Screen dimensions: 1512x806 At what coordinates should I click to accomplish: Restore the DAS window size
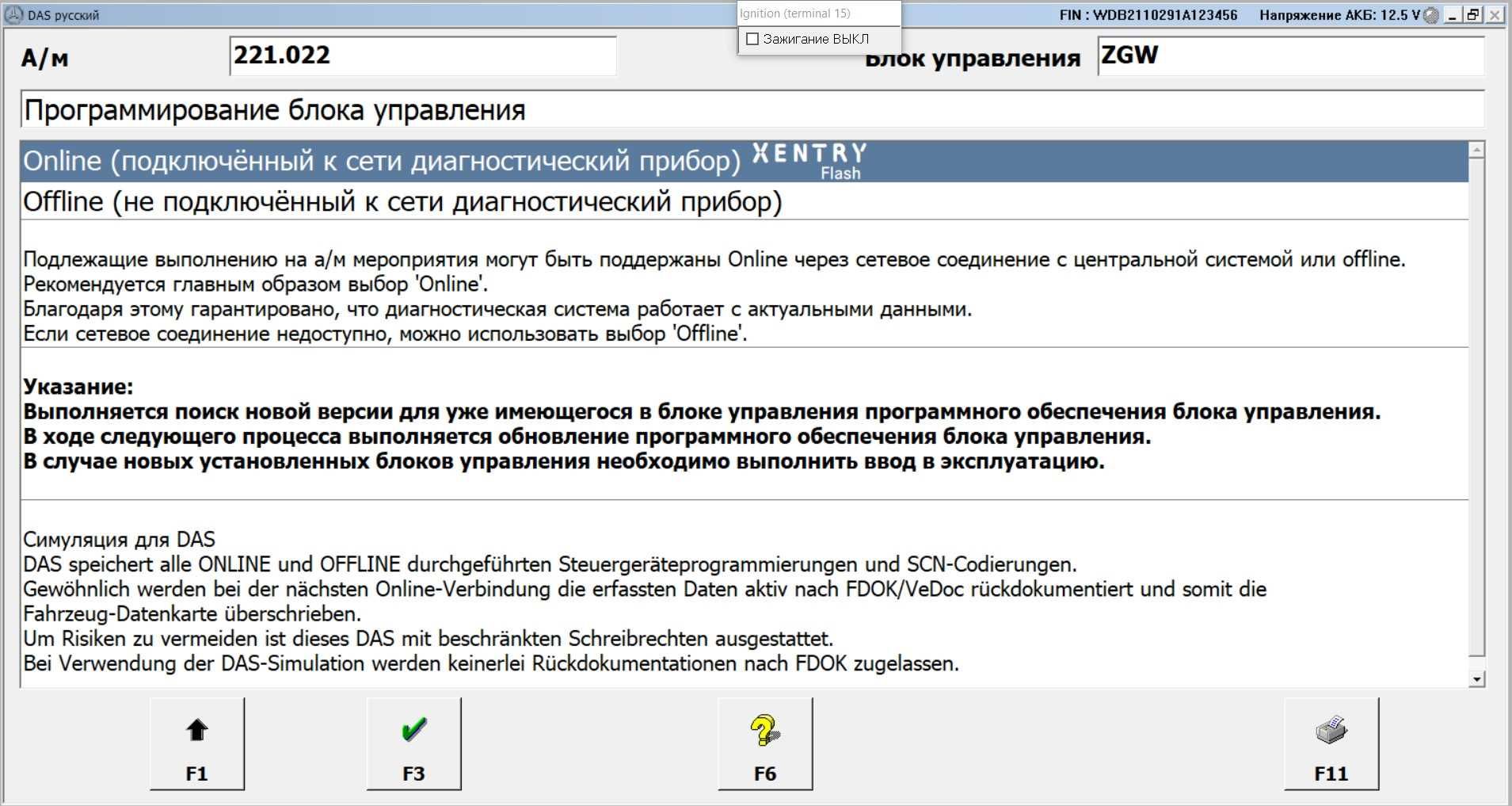coord(1472,15)
